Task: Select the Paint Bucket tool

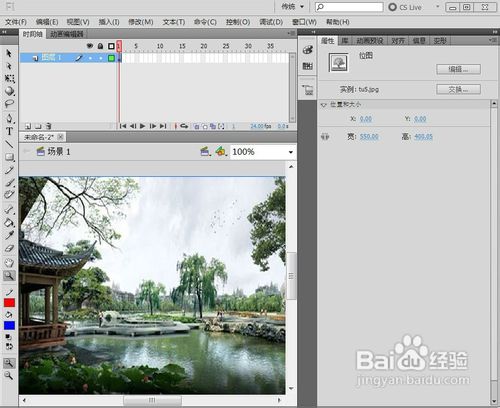Action: 9,222
